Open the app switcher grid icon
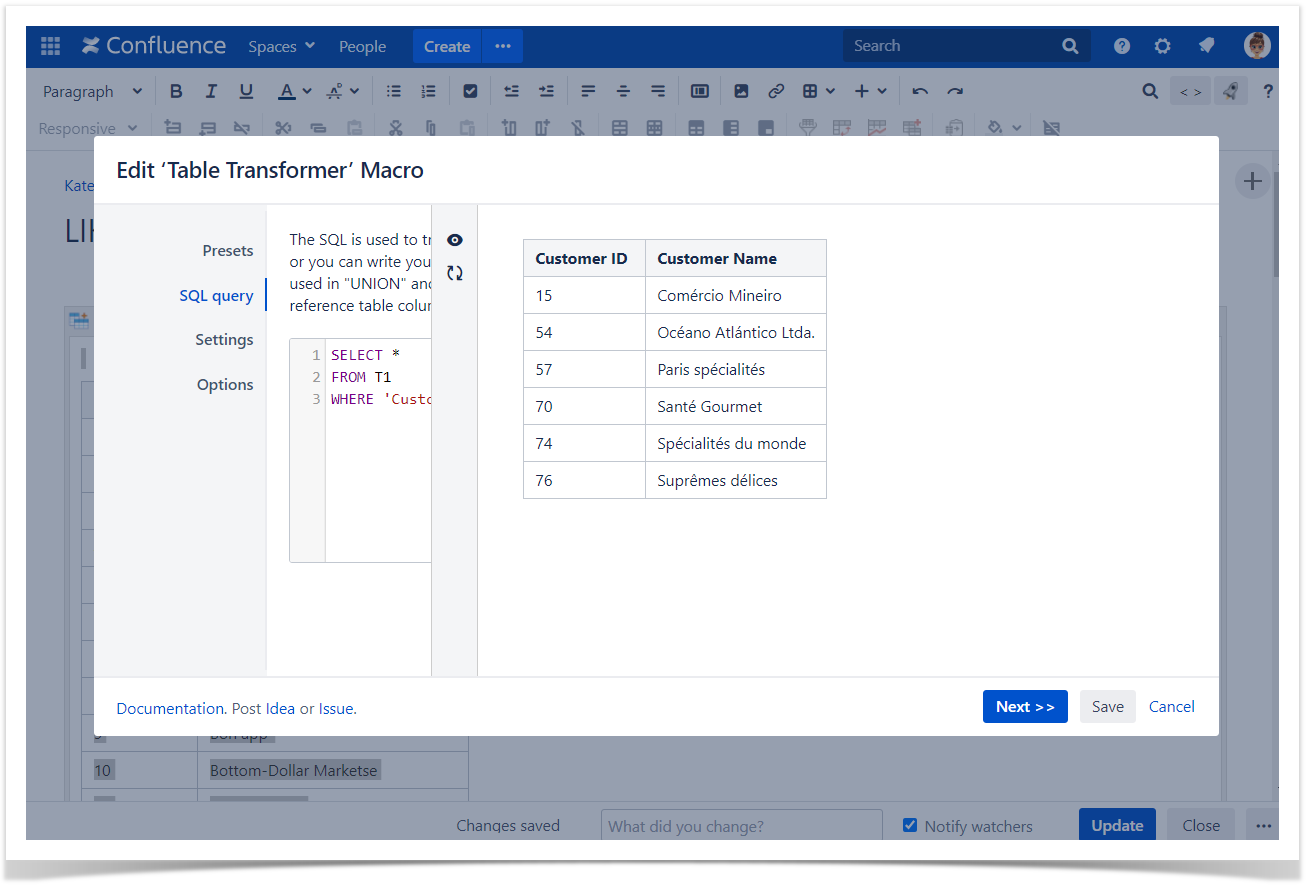Image resolution: width=1313 pixels, height=889 pixels. pyautogui.click(x=50, y=46)
